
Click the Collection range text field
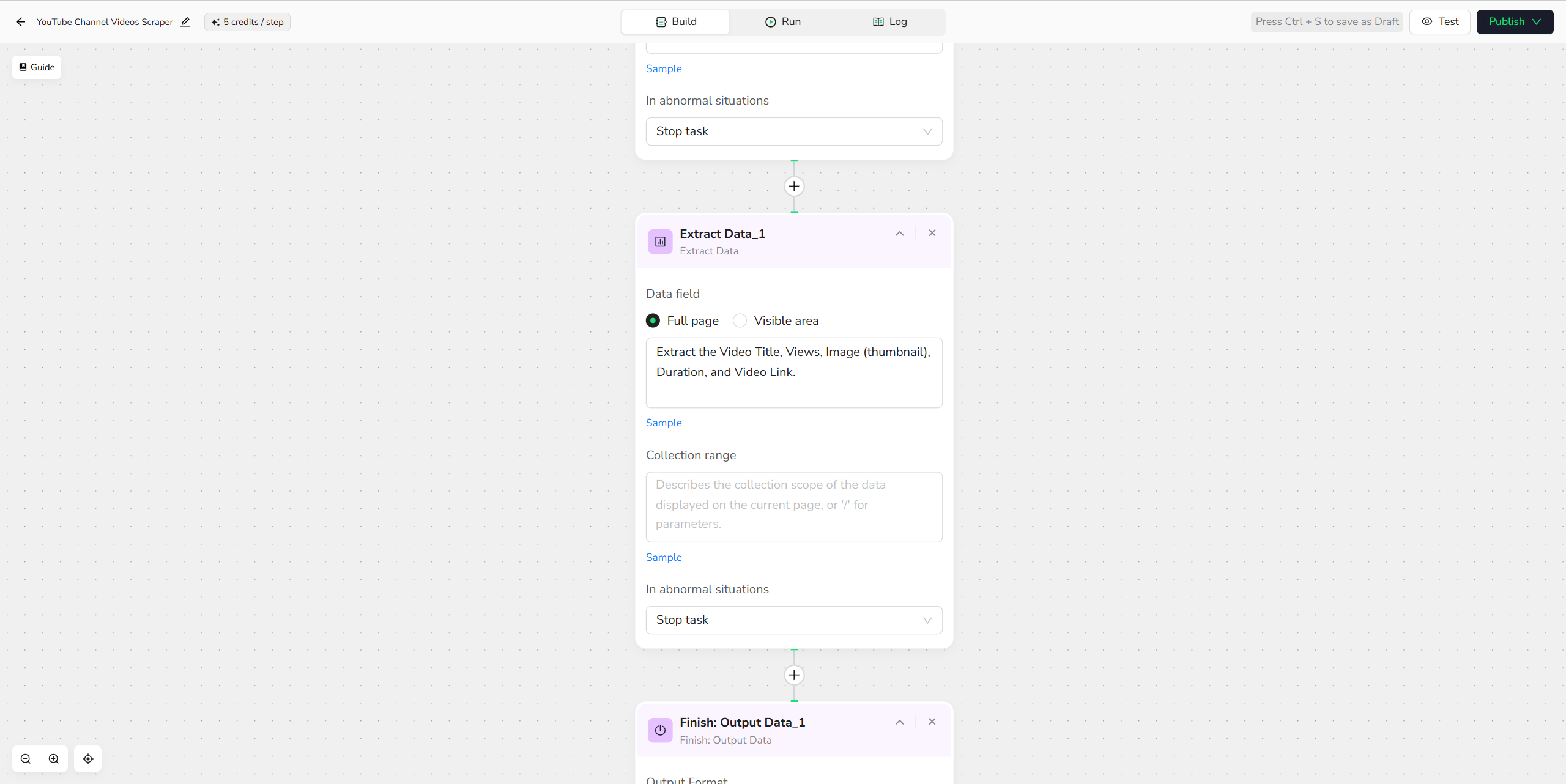[x=793, y=506]
